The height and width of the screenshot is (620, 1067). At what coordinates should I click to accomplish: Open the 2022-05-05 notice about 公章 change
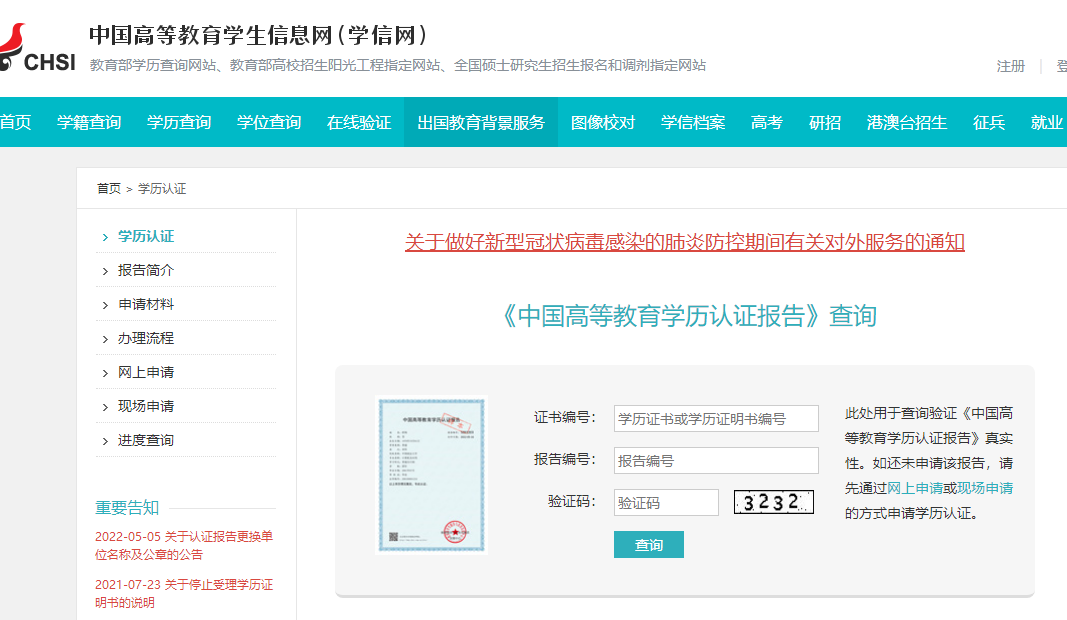point(184,545)
